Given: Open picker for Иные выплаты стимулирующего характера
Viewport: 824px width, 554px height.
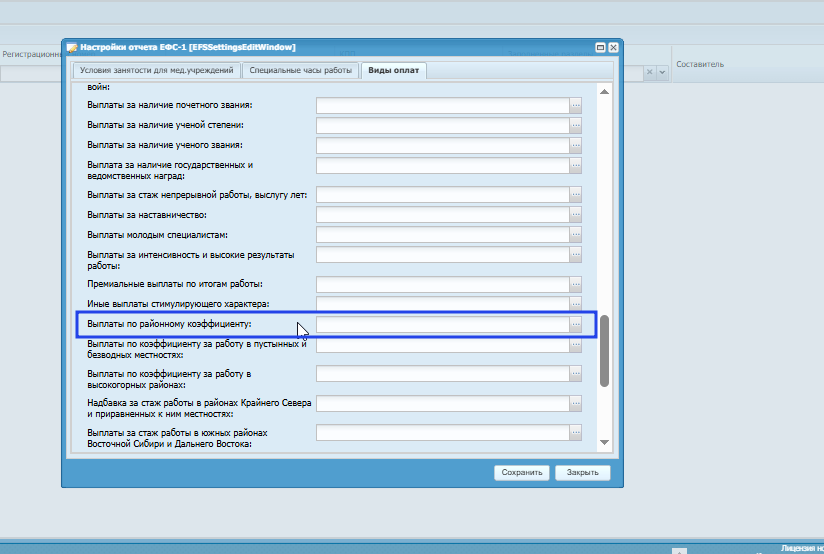Looking at the screenshot, I should (576, 303).
